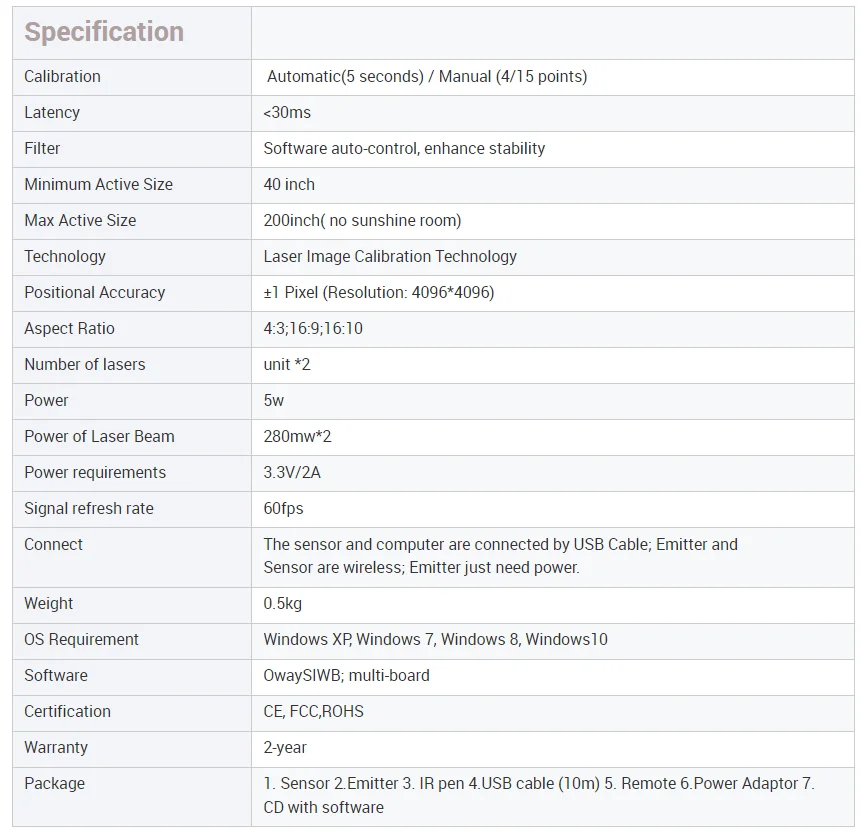The width and height of the screenshot is (866, 834).
Task: Click the '60fps' refresh rate value
Action: point(283,509)
